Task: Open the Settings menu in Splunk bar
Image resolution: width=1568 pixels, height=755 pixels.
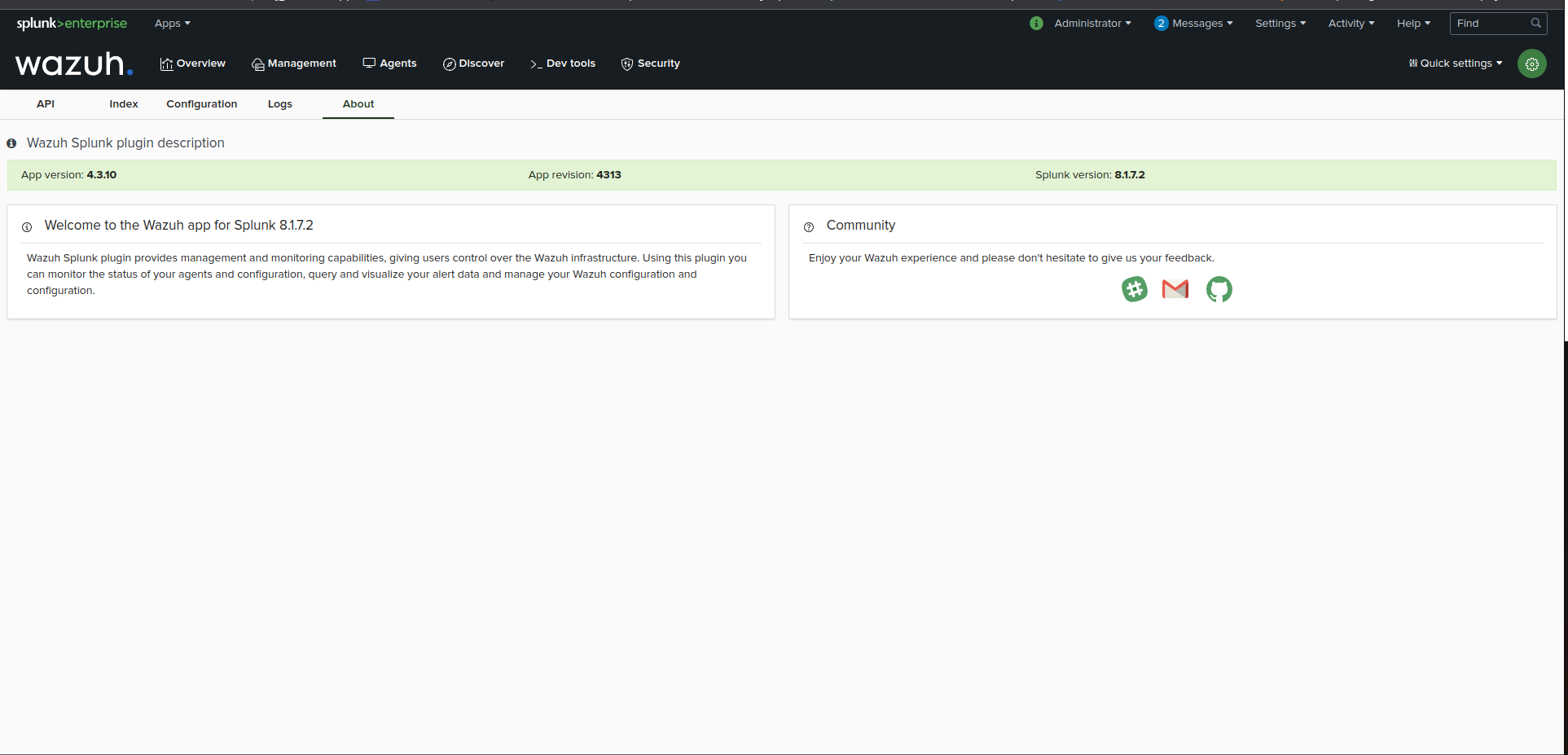Action: (x=1279, y=23)
